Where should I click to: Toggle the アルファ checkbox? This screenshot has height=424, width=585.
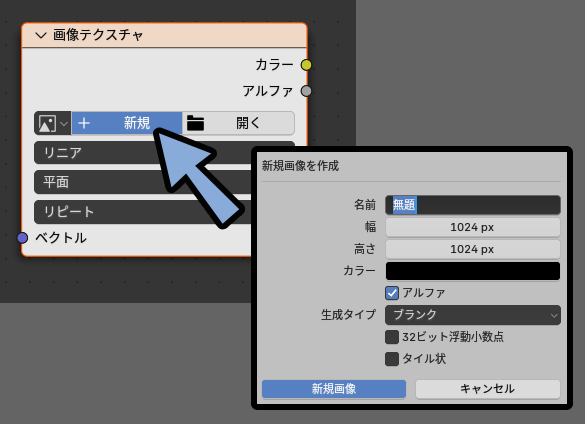click(x=392, y=293)
